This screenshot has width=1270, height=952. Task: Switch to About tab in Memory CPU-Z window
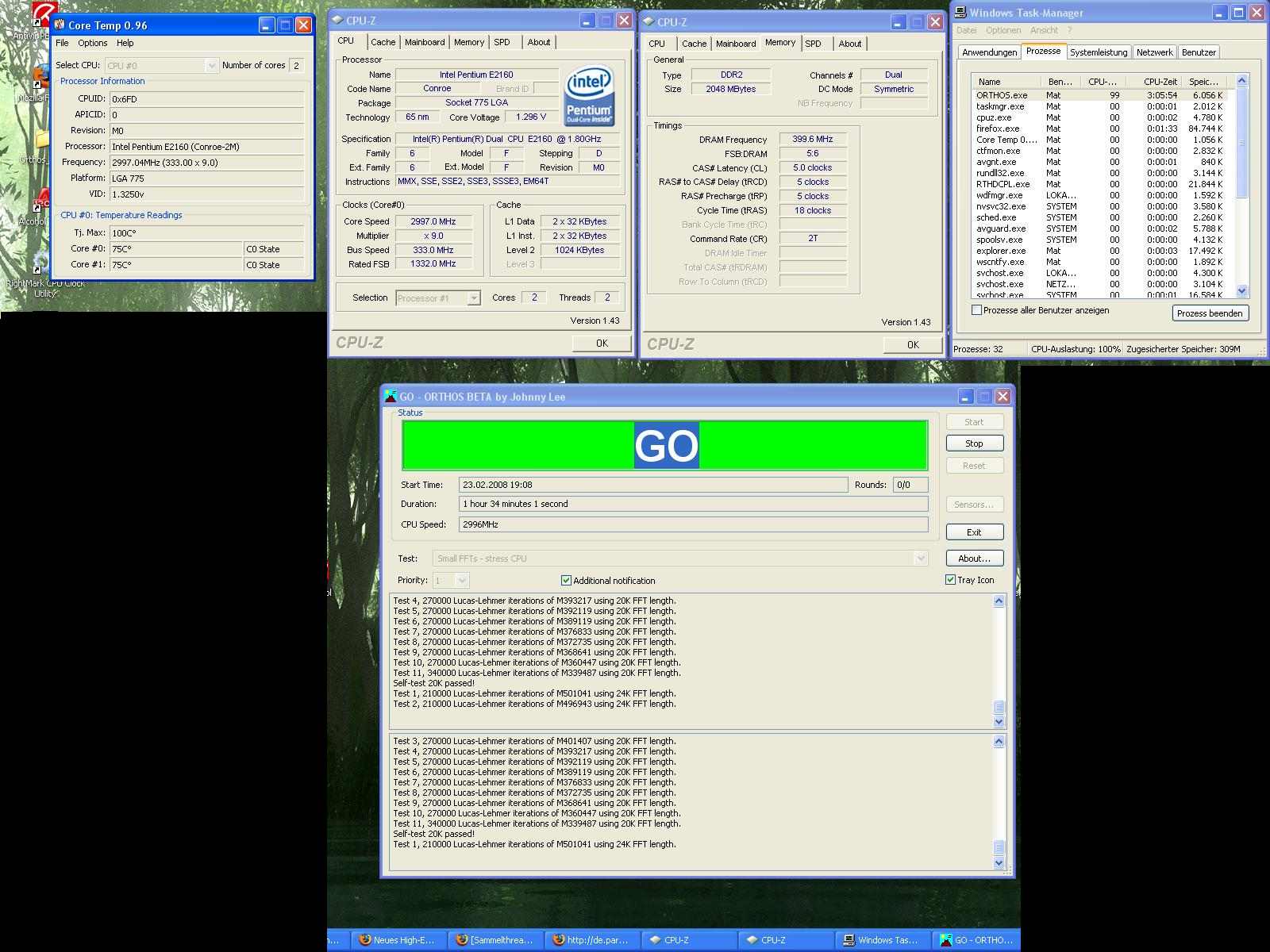click(849, 44)
